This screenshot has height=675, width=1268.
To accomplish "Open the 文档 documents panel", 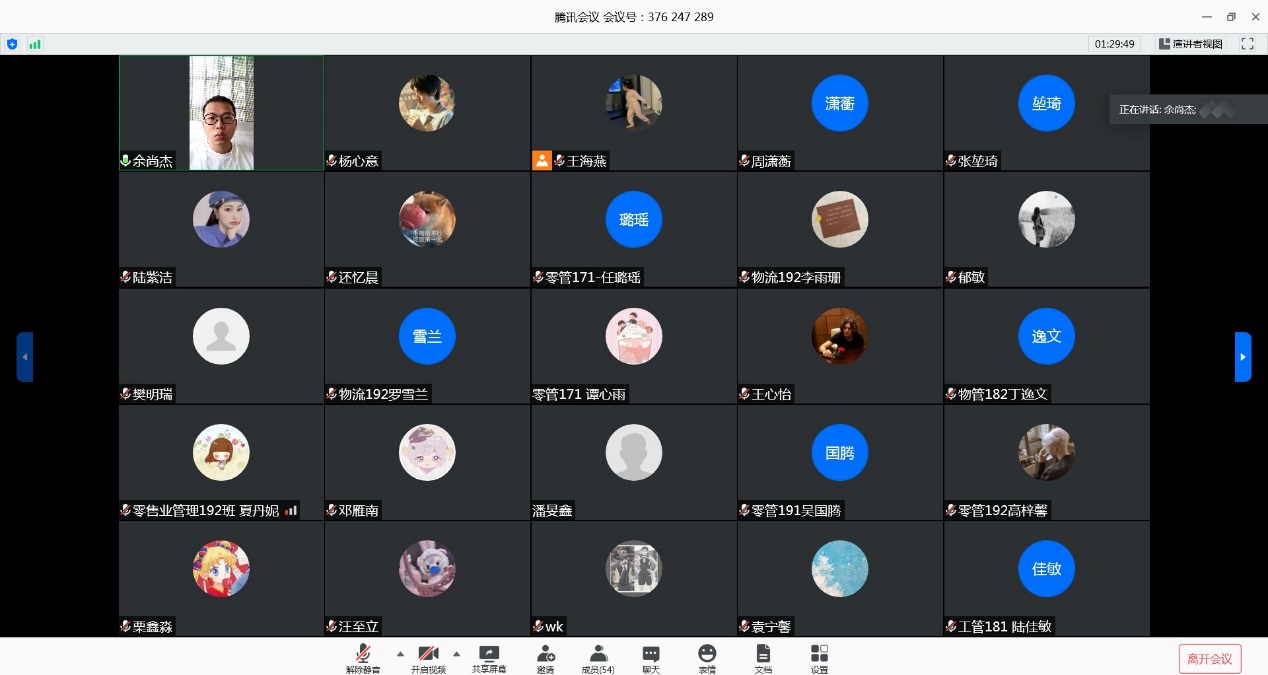I will (x=763, y=658).
